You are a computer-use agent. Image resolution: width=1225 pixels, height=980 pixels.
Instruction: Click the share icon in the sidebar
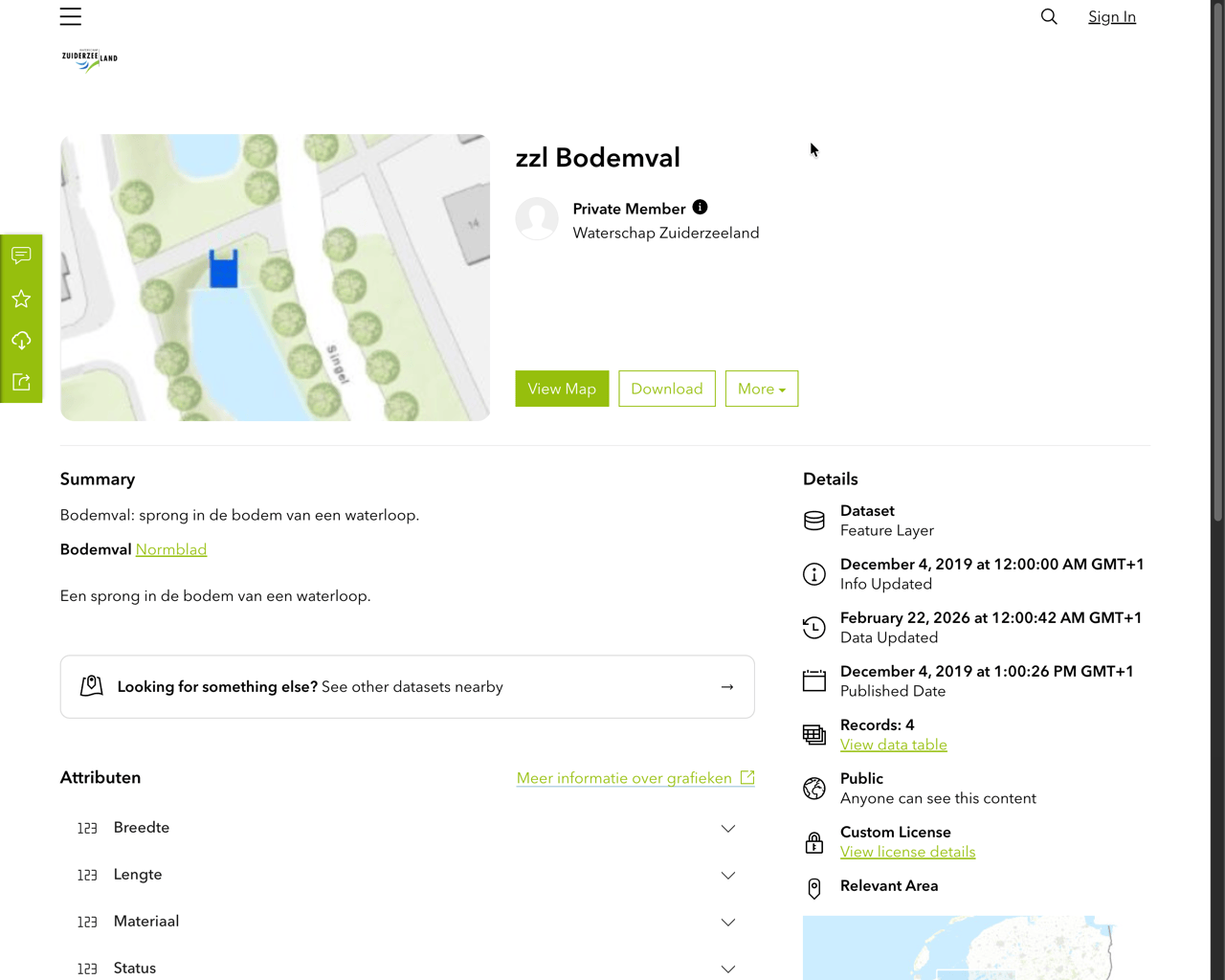21,383
